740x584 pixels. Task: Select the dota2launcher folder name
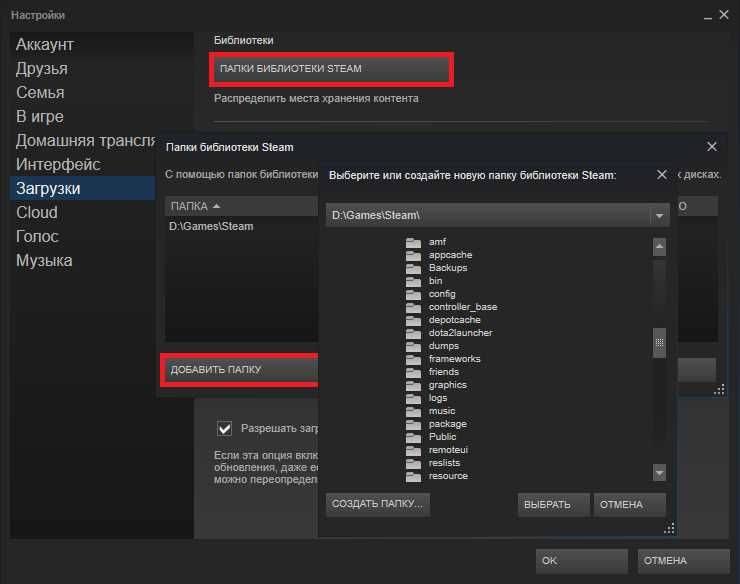[460, 333]
